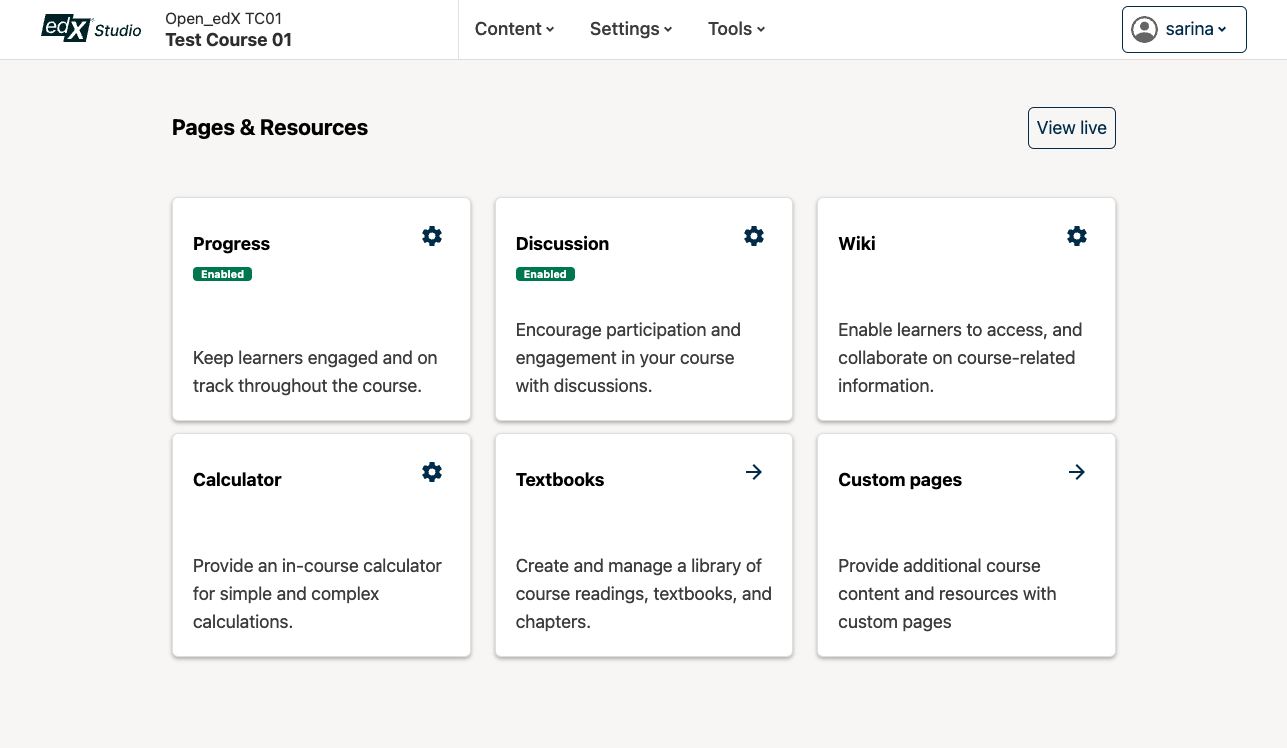The width and height of the screenshot is (1287, 748).
Task: Expand the Settings dropdown menu
Action: (631, 29)
